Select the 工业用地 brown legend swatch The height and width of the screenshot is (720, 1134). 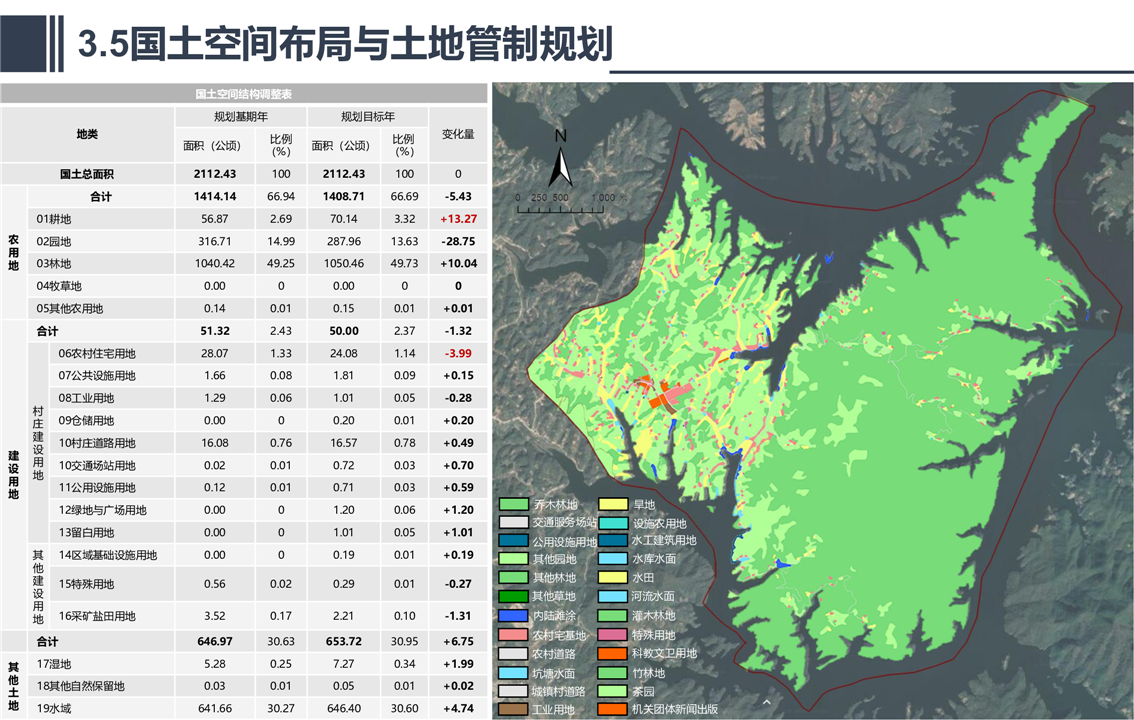point(513,709)
